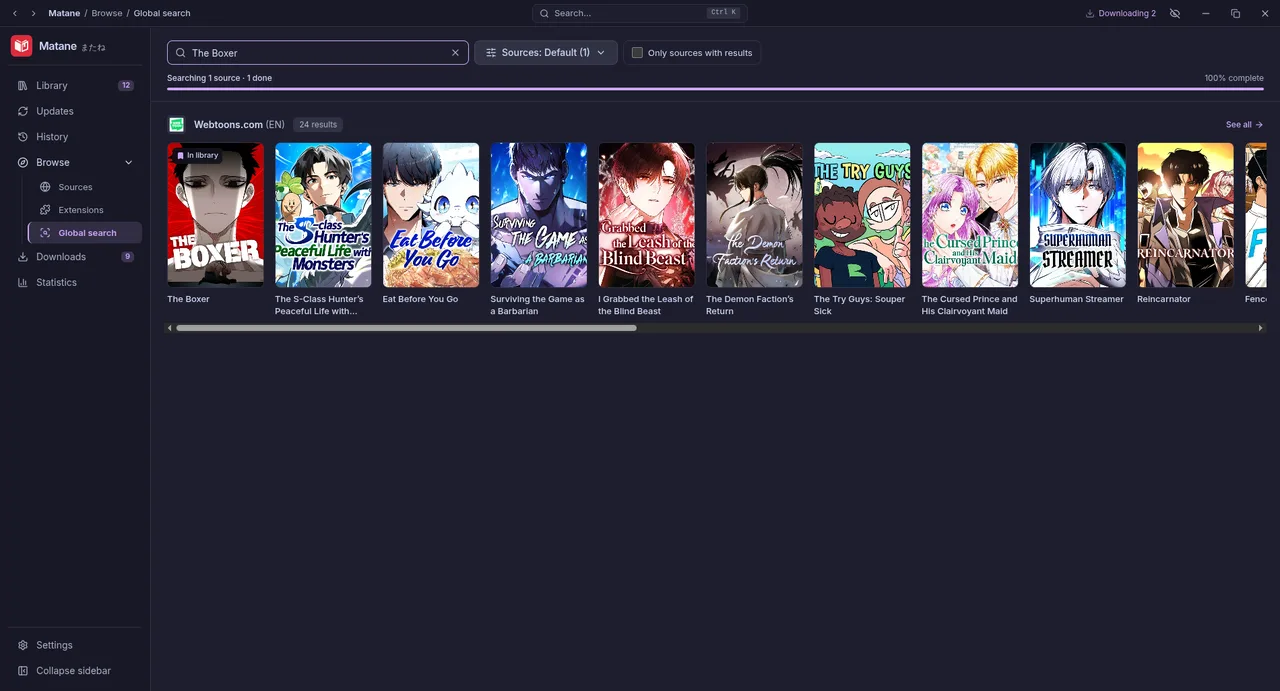Open Statistics in the sidebar
Screen dimensions: 1280x691
click(75, 283)
